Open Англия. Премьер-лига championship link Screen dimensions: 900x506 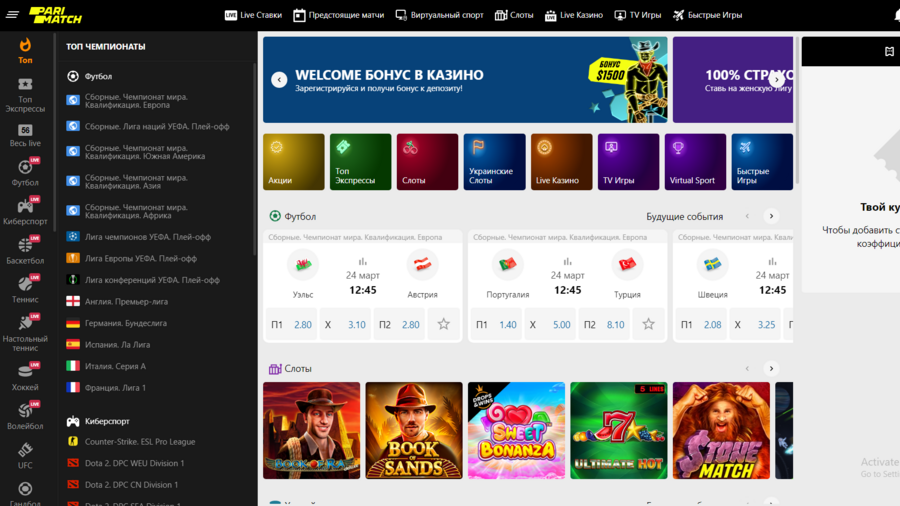[125, 301]
